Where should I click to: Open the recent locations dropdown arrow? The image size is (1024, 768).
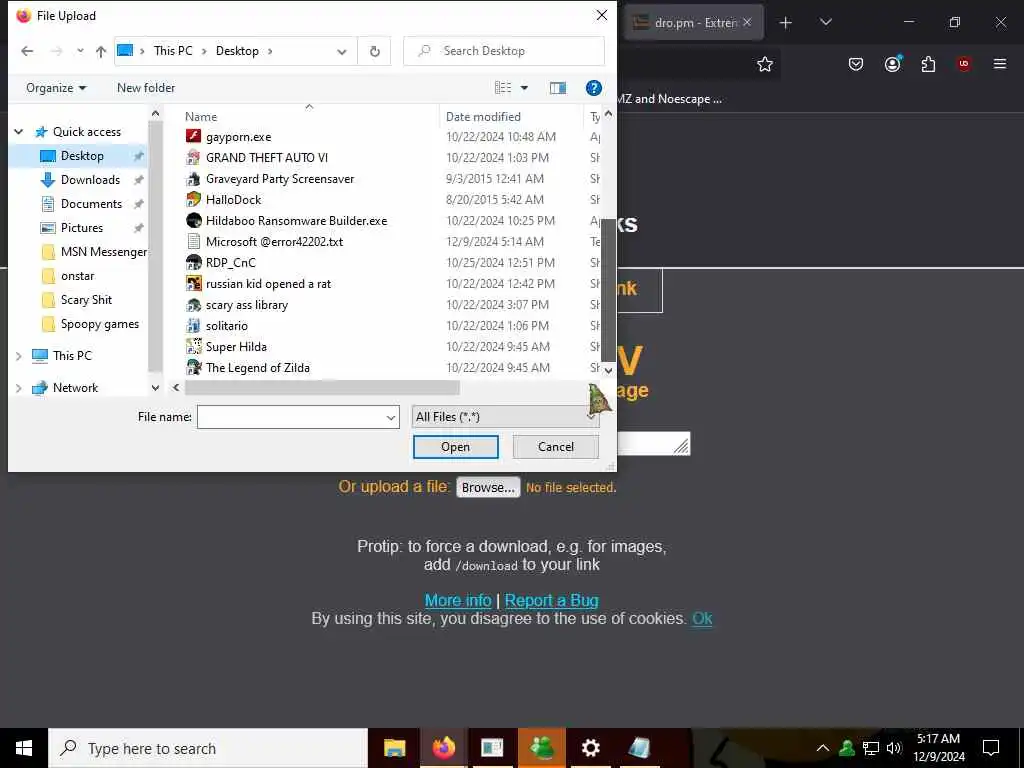pyautogui.click(x=80, y=51)
